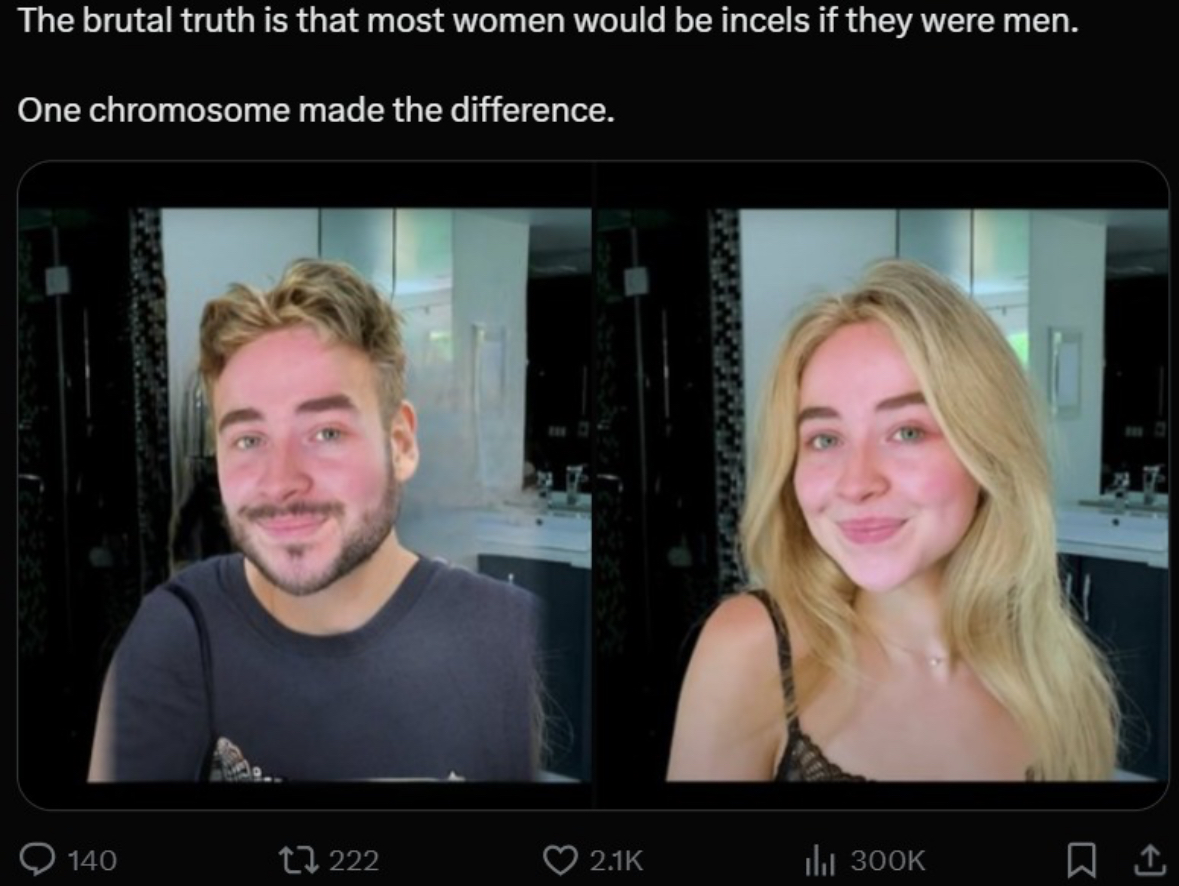The image size is (1179, 886).
Task: Open the right photo of blonde woman
Action: [x=881, y=485]
